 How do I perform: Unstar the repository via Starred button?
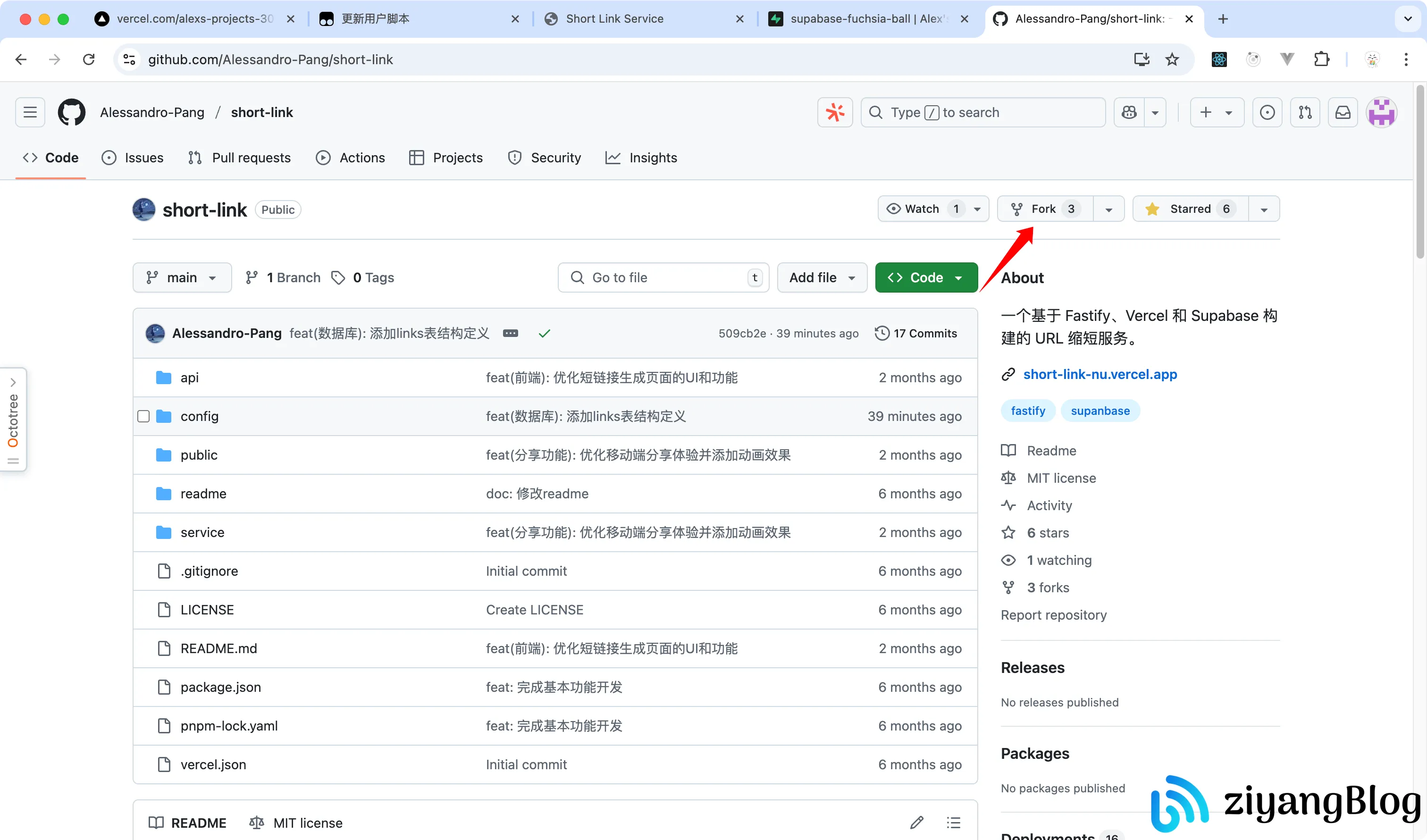(1190, 209)
